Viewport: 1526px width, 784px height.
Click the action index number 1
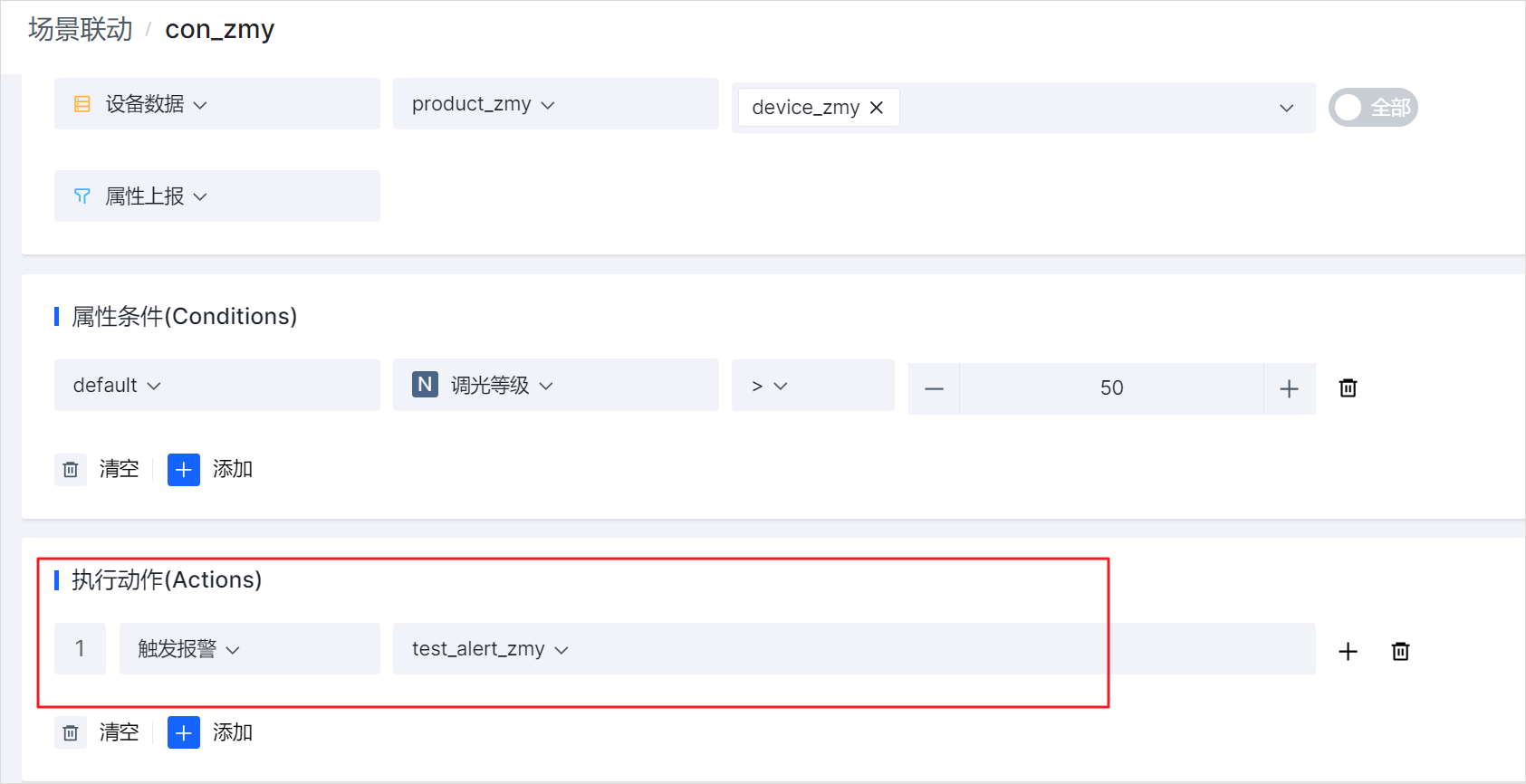click(80, 649)
